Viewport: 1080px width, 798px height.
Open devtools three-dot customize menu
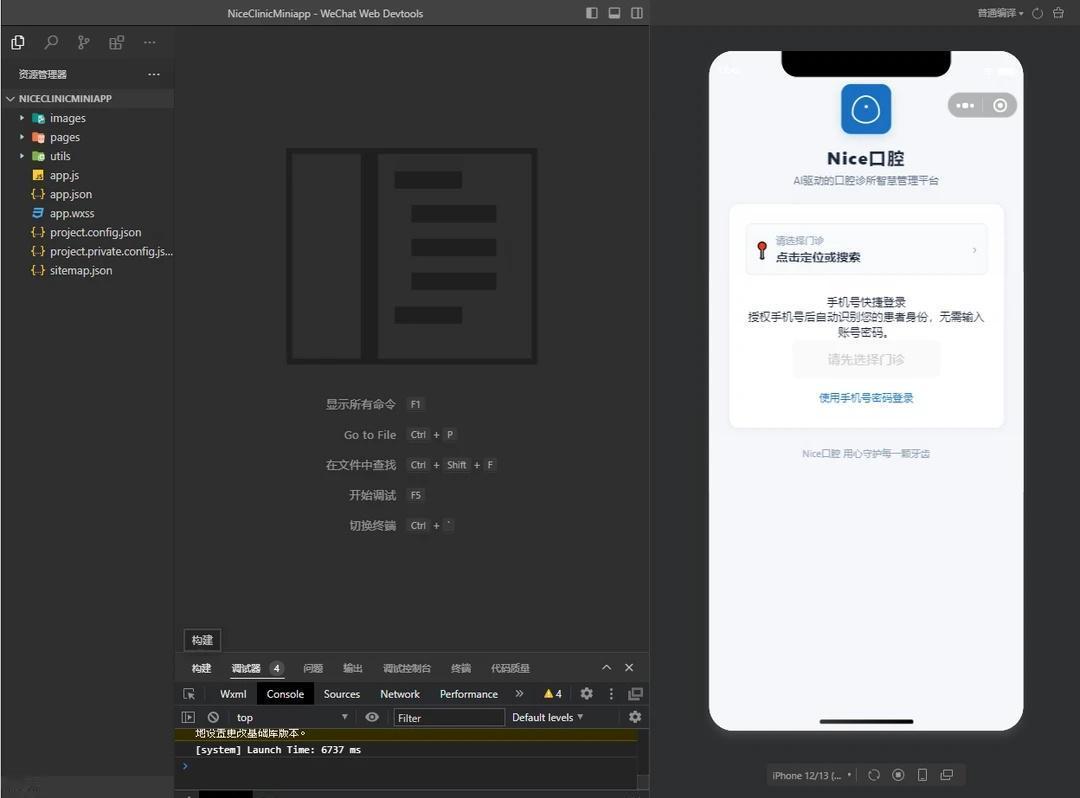(611, 693)
